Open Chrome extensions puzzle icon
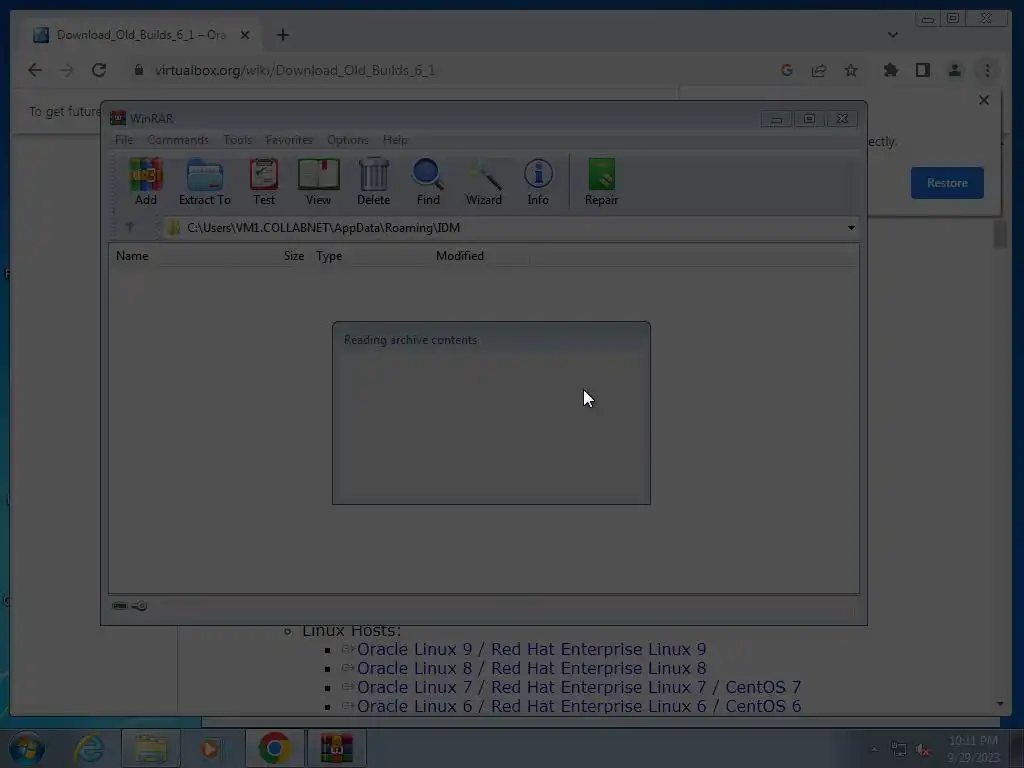This screenshot has height=768, width=1024. tap(890, 70)
